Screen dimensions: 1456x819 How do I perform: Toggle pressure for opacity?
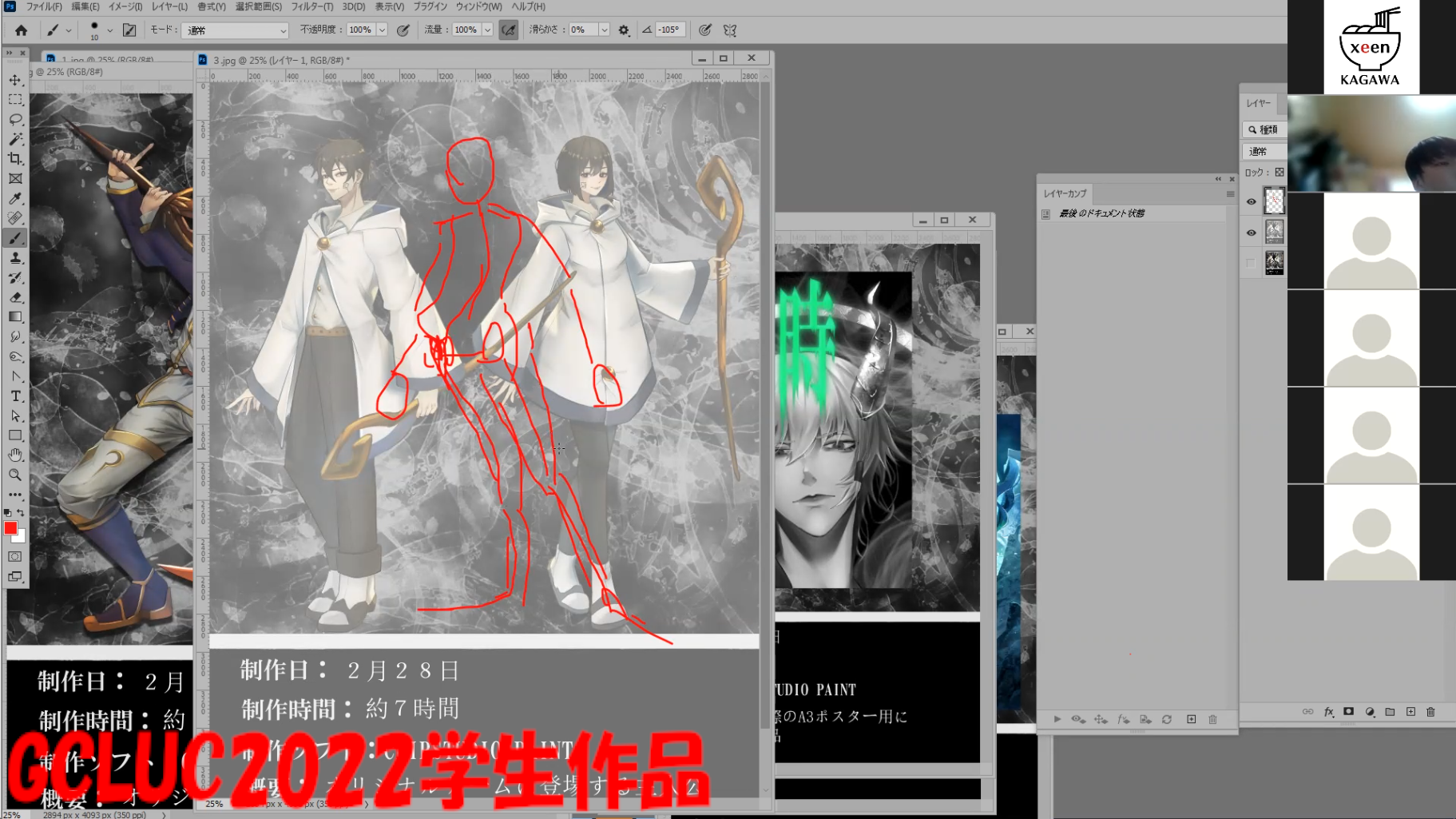(403, 30)
